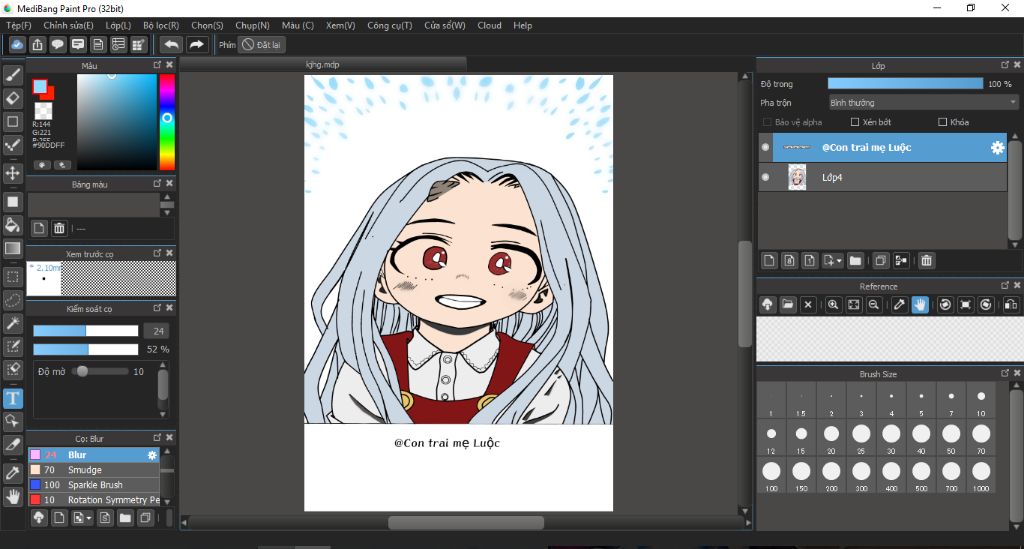1024x549 pixels.
Task: Click Blur brush settings gear
Action: coord(152,455)
